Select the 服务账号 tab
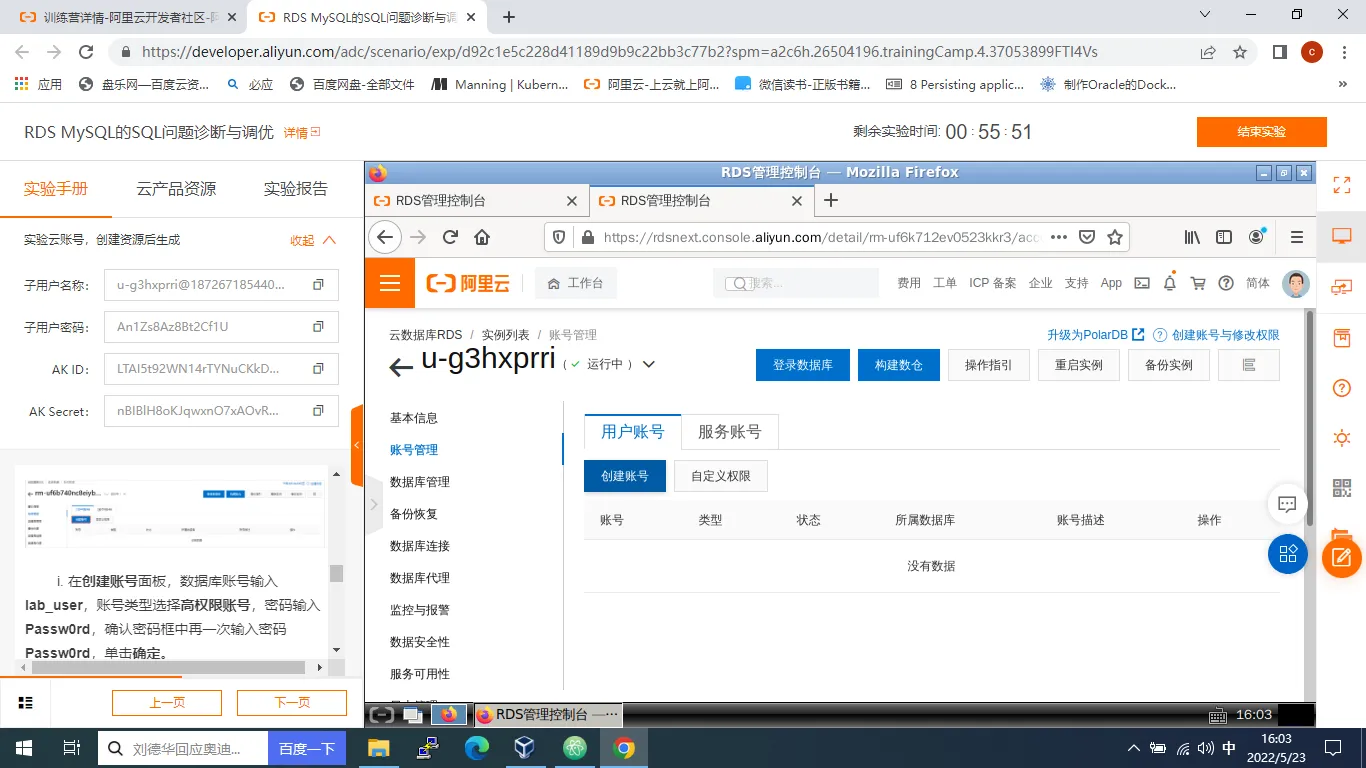 [x=729, y=431]
